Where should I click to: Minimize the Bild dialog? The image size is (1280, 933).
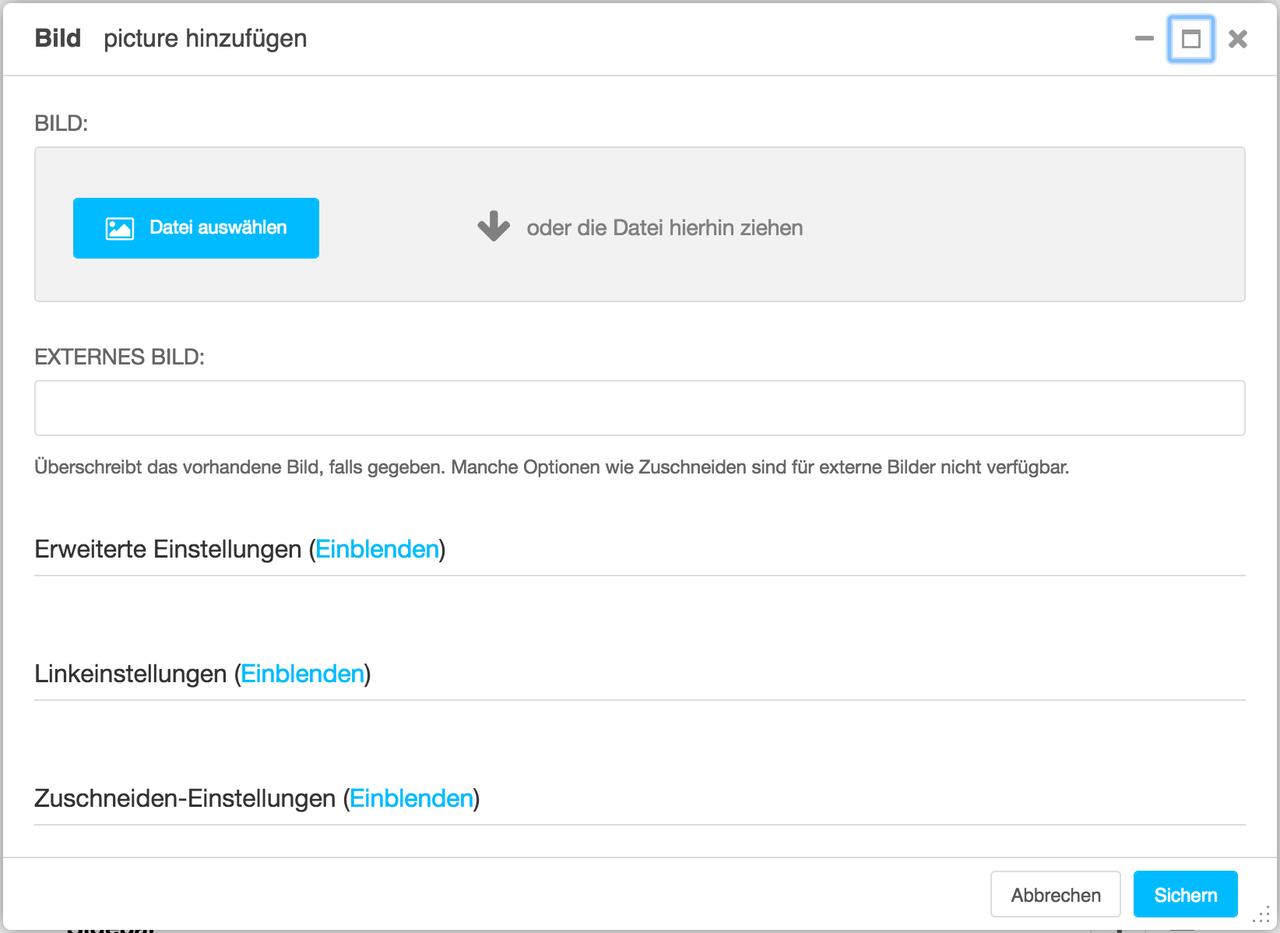[x=1145, y=39]
